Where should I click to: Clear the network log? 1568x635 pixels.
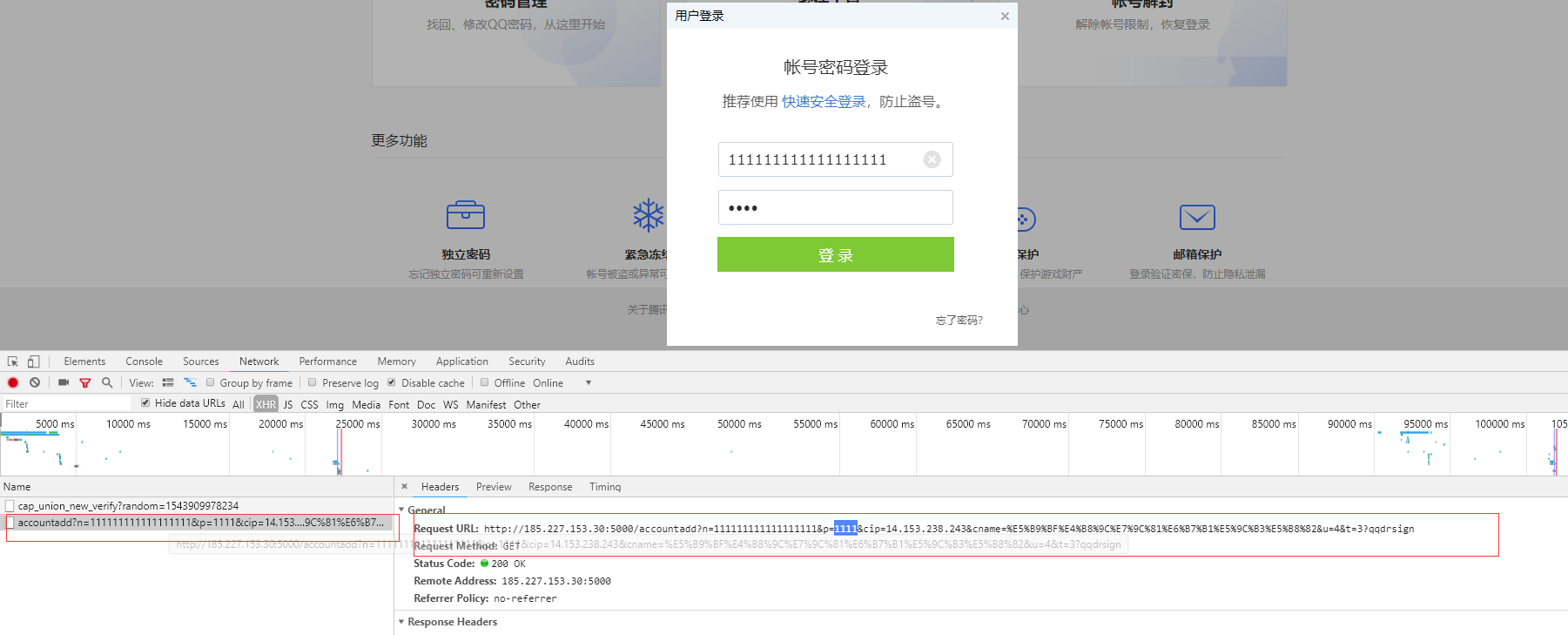point(35,382)
